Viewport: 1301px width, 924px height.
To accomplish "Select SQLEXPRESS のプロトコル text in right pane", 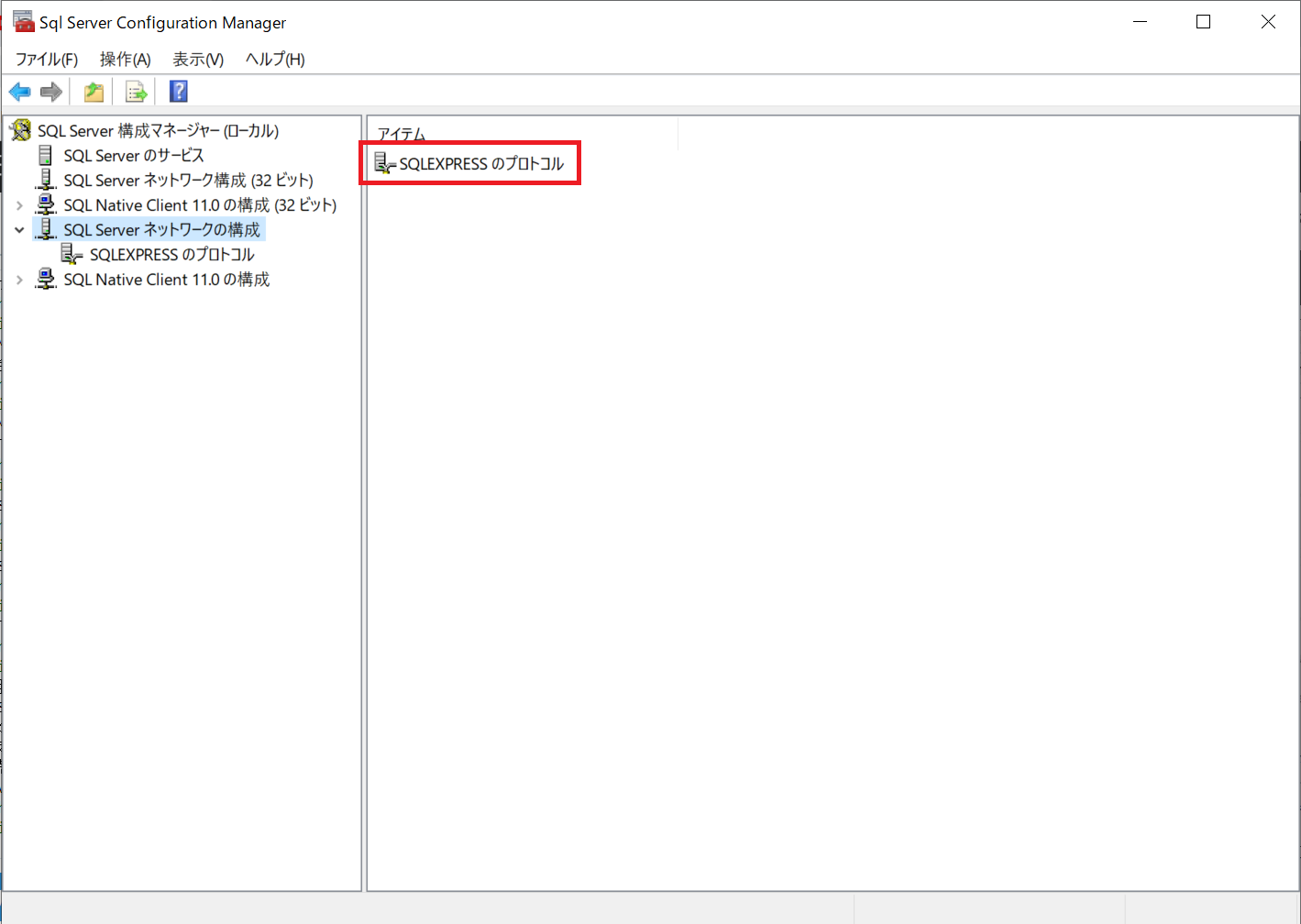I will coord(481,164).
